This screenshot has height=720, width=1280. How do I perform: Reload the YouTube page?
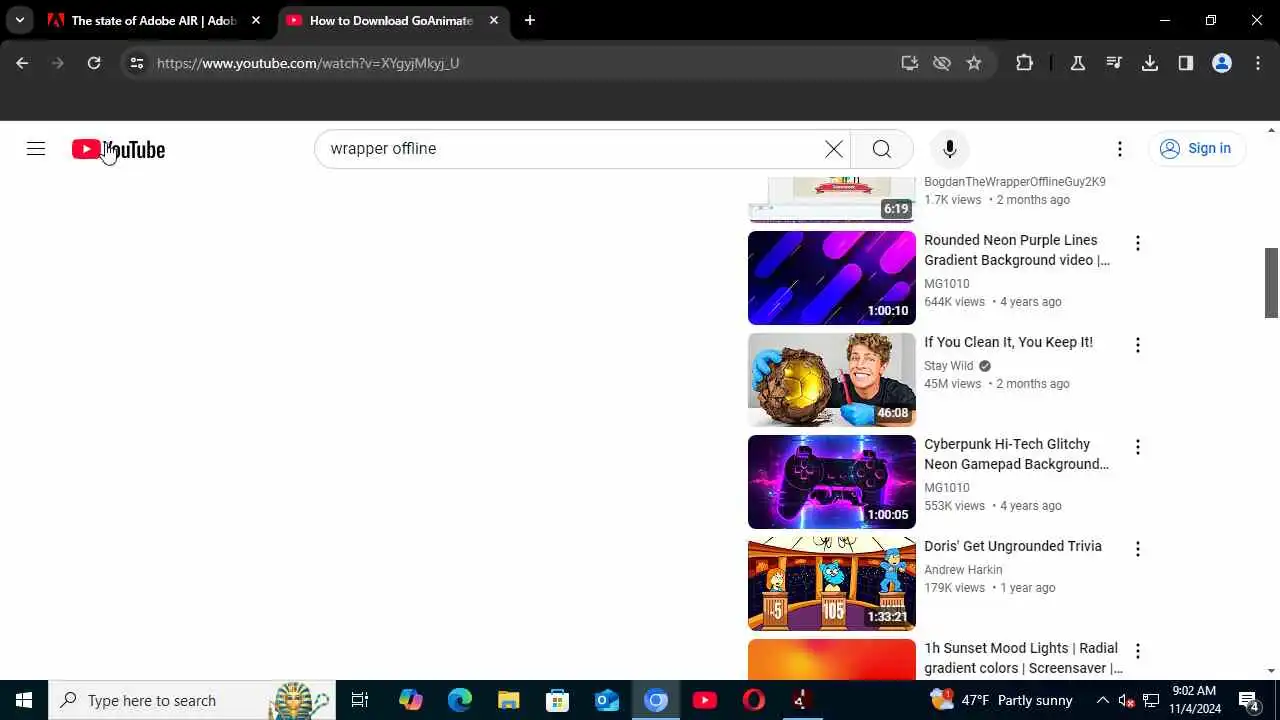tap(94, 63)
